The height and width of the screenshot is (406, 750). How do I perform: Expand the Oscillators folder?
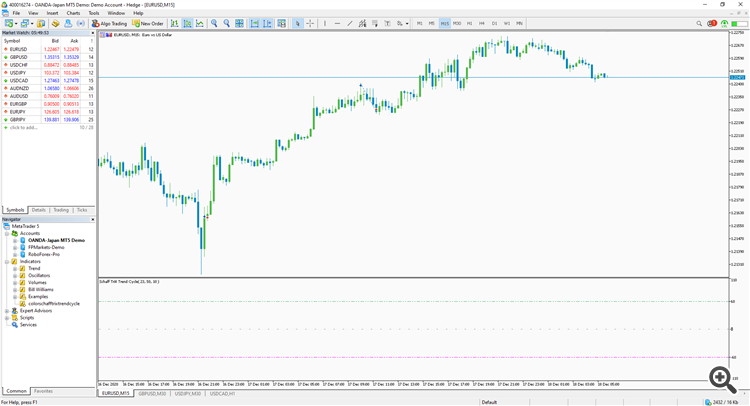15,275
